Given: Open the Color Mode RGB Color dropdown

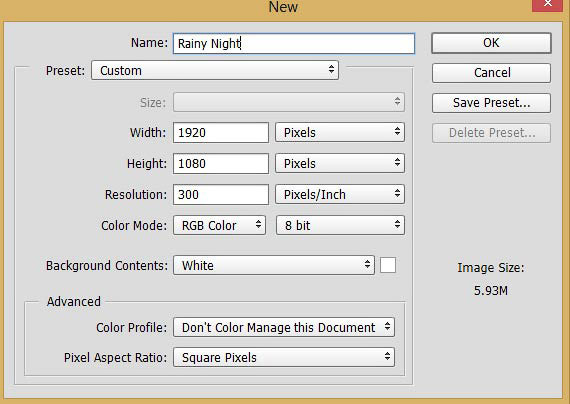Looking at the screenshot, I should coord(220,225).
